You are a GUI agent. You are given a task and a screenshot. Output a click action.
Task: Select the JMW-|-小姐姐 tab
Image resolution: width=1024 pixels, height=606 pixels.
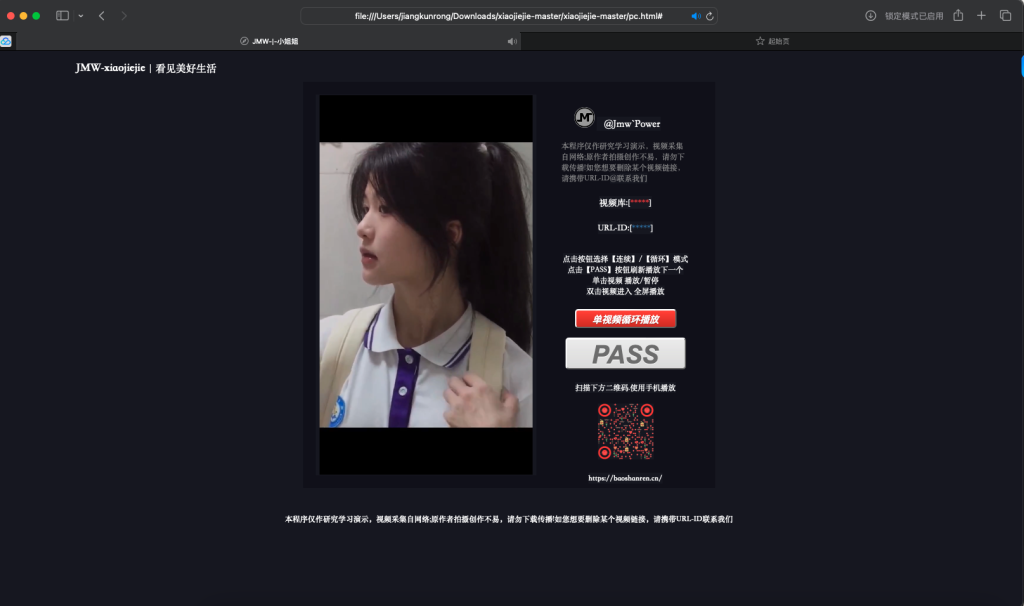point(268,41)
